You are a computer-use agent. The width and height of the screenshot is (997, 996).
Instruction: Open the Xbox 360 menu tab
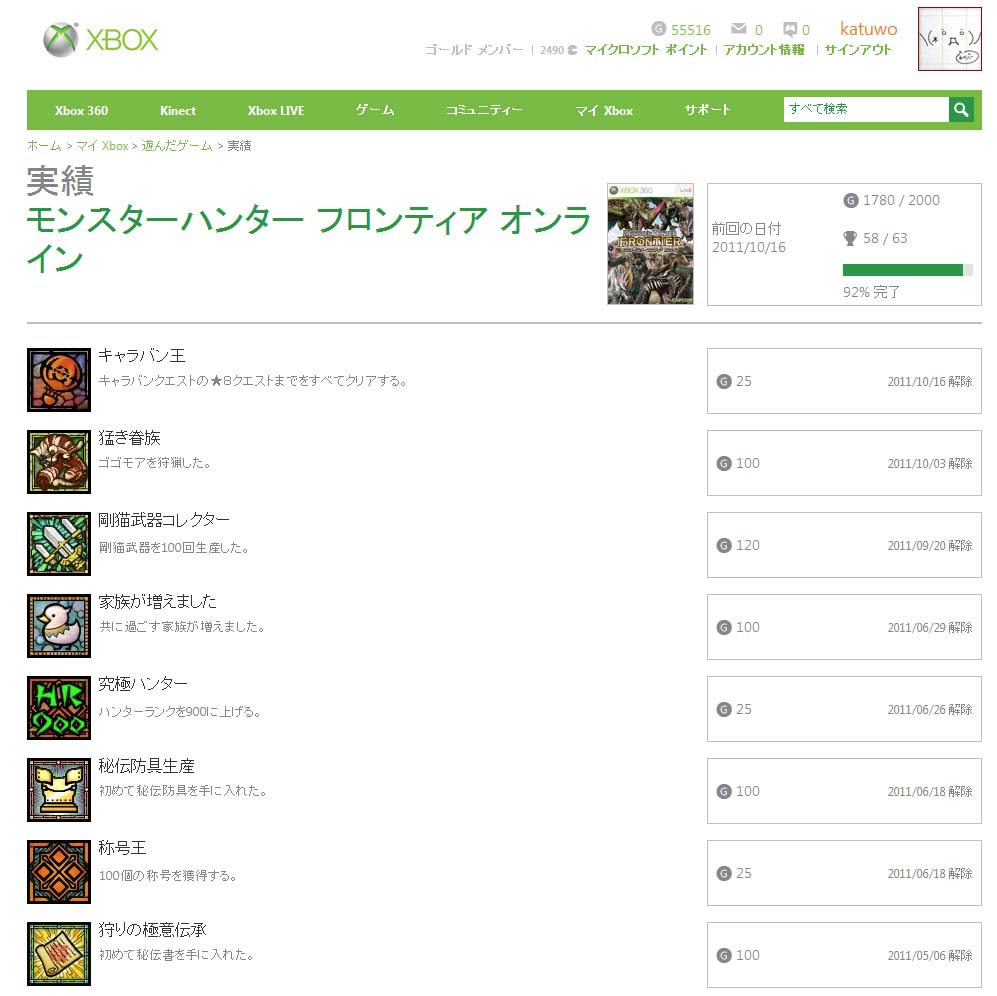[x=81, y=111]
